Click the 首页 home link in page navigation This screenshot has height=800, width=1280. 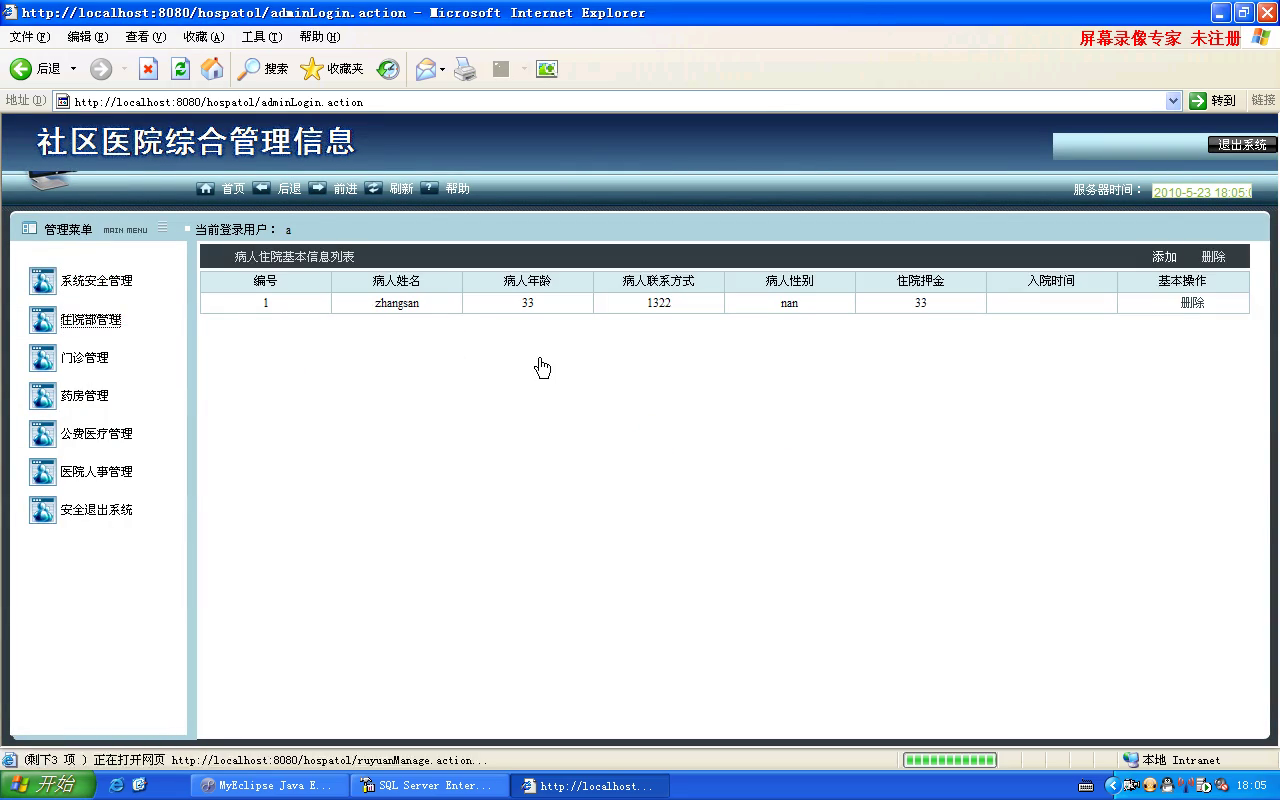click(233, 189)
